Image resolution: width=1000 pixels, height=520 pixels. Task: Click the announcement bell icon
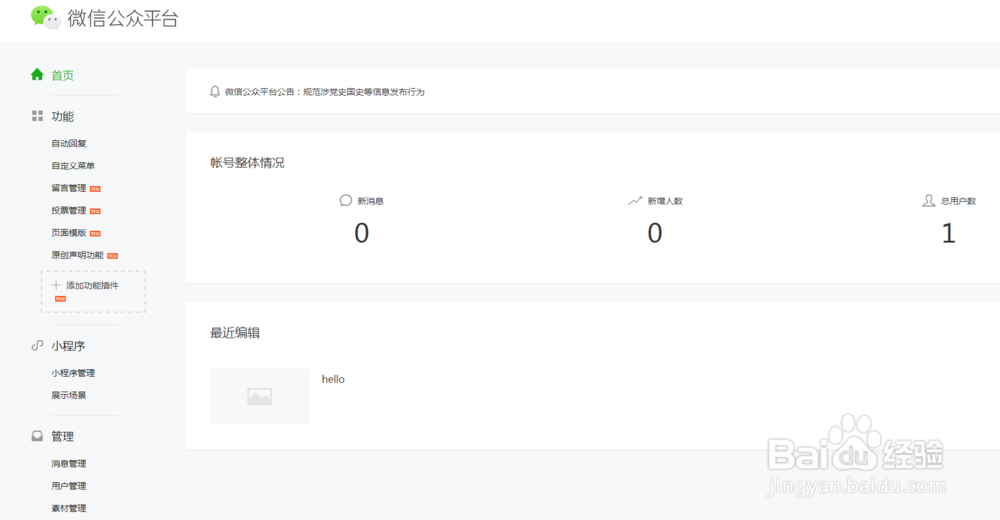tap(215, 92)
